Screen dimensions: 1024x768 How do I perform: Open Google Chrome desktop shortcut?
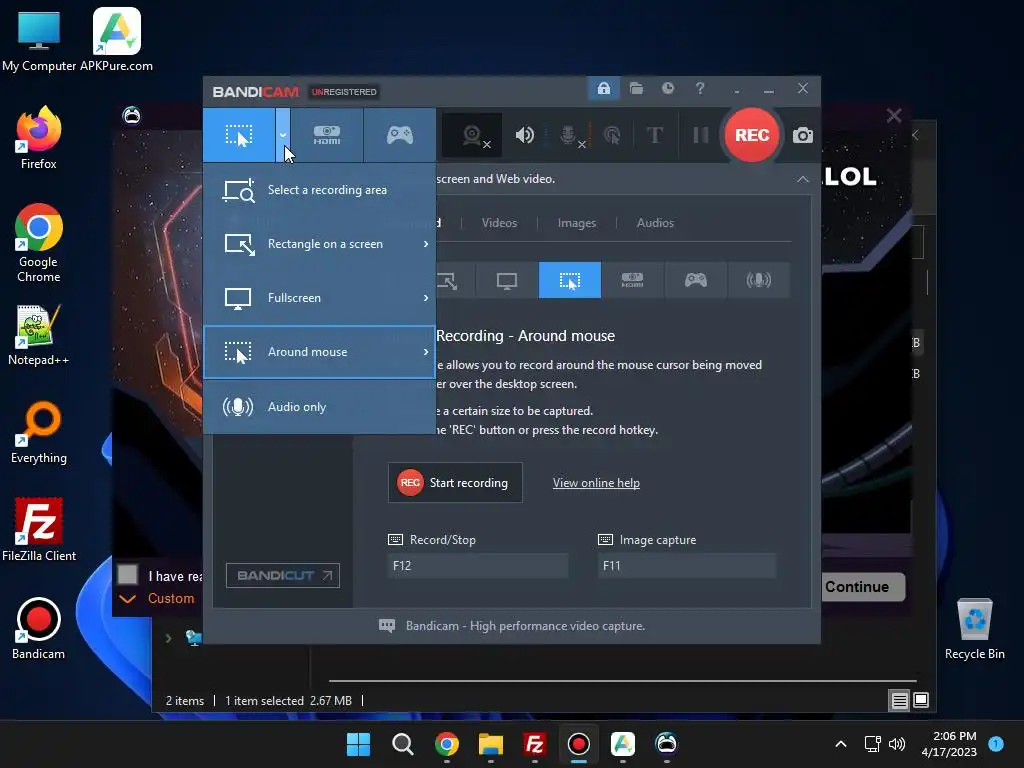point(39,244)
